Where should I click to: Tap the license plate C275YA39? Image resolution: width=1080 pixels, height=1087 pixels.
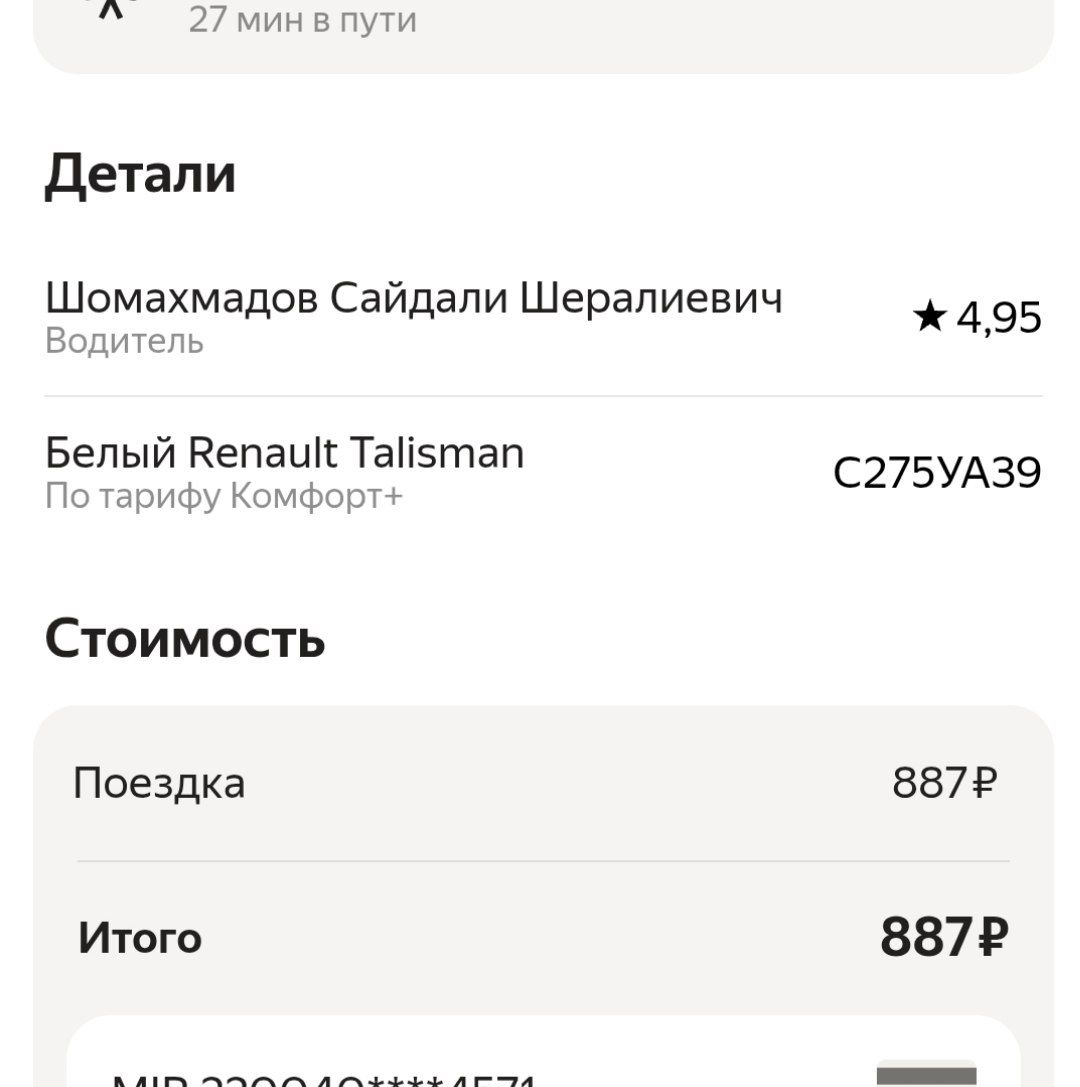click(x=937, y=473)
